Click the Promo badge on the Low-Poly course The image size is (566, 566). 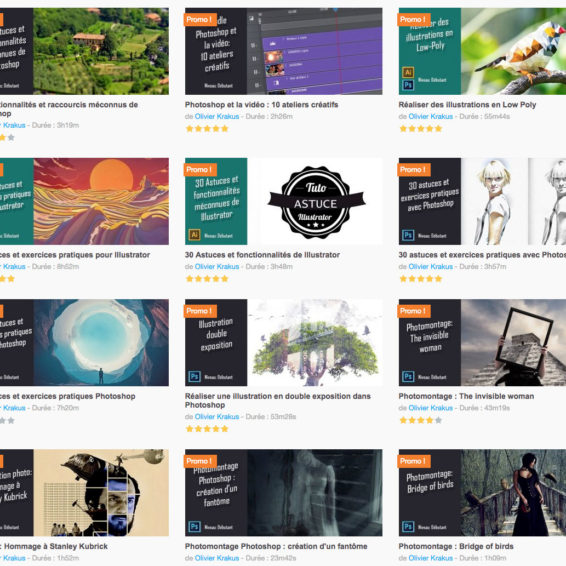[414, 19]
